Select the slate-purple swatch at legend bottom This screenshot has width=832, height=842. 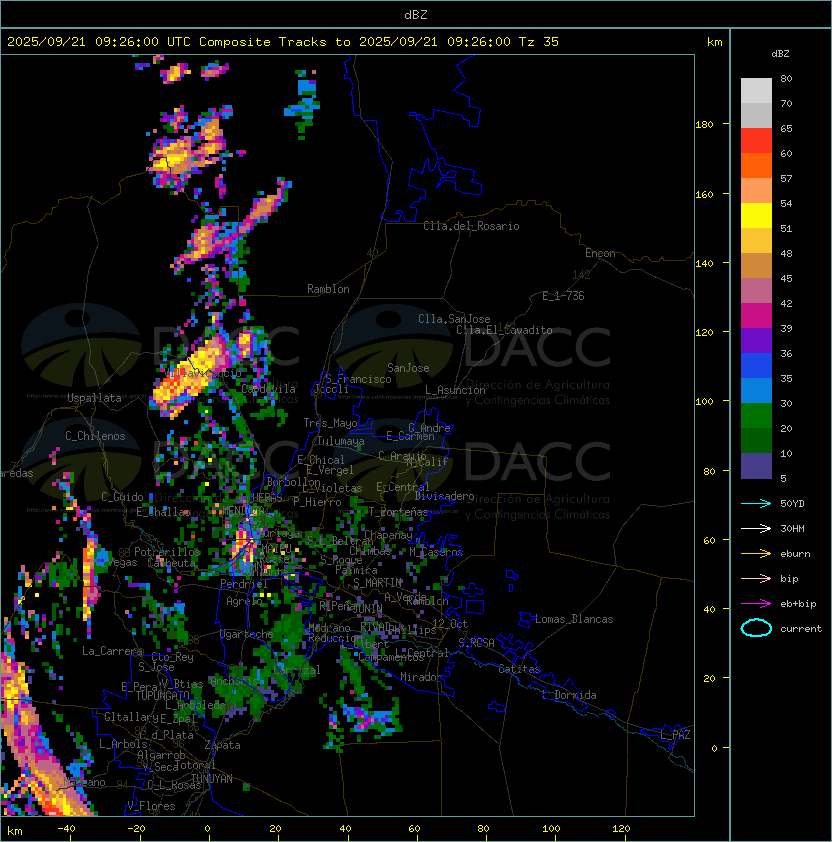(x=756, y=466)
